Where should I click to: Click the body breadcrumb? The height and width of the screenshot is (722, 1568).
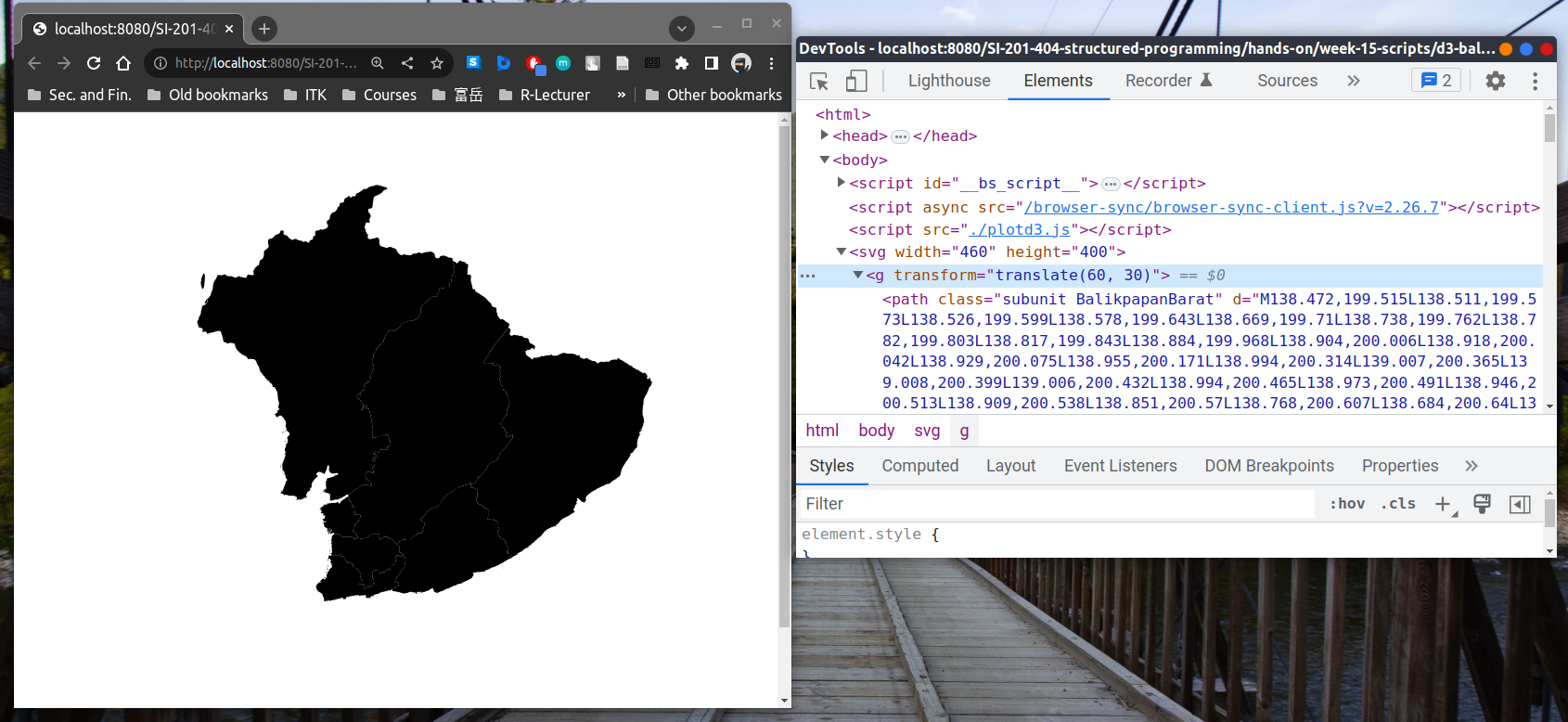pos(877,431)
